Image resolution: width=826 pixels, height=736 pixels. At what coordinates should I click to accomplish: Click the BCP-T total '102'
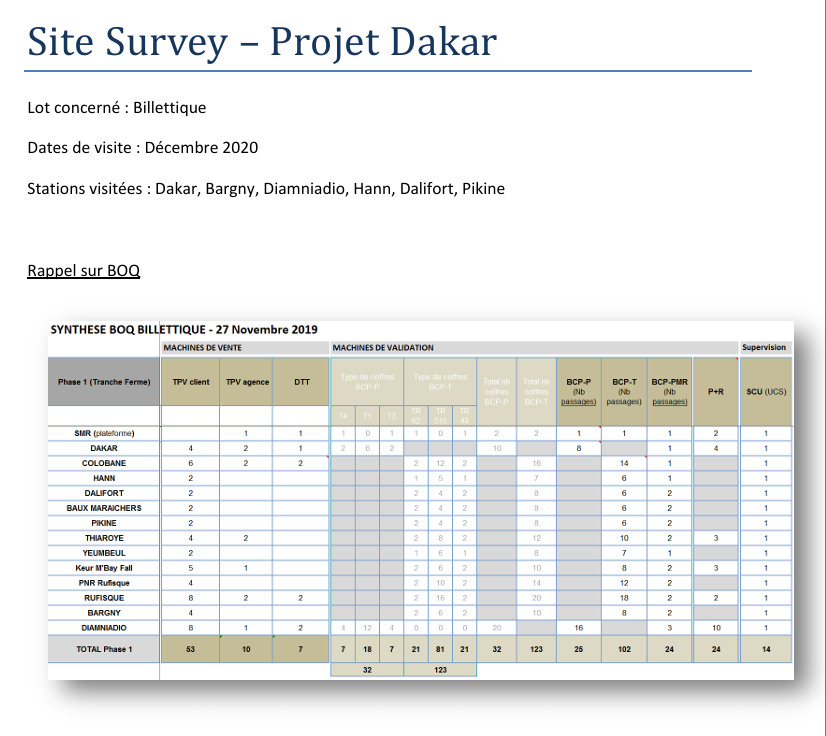point(624,649)
